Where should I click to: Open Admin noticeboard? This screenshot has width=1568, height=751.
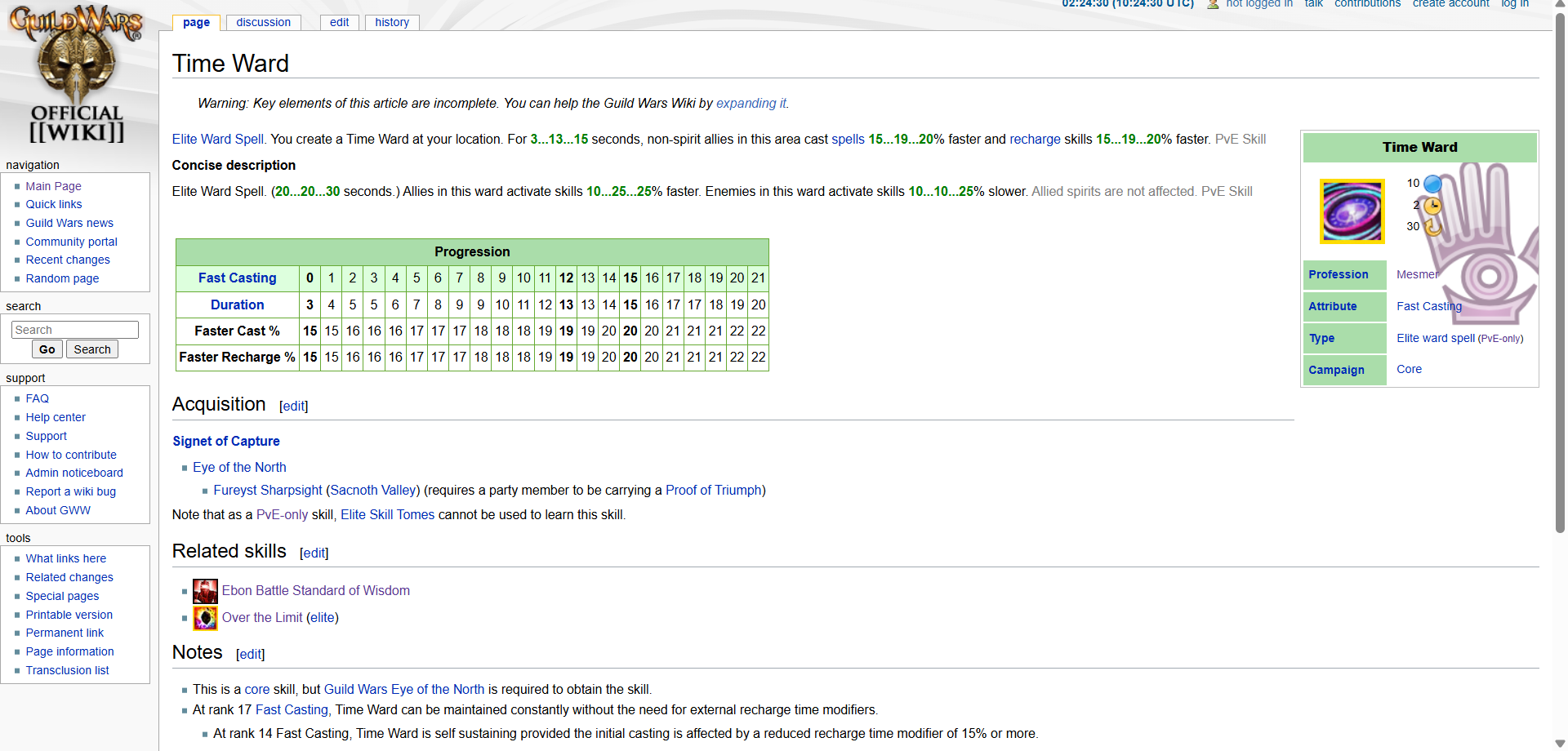click(x=74, y=473)
